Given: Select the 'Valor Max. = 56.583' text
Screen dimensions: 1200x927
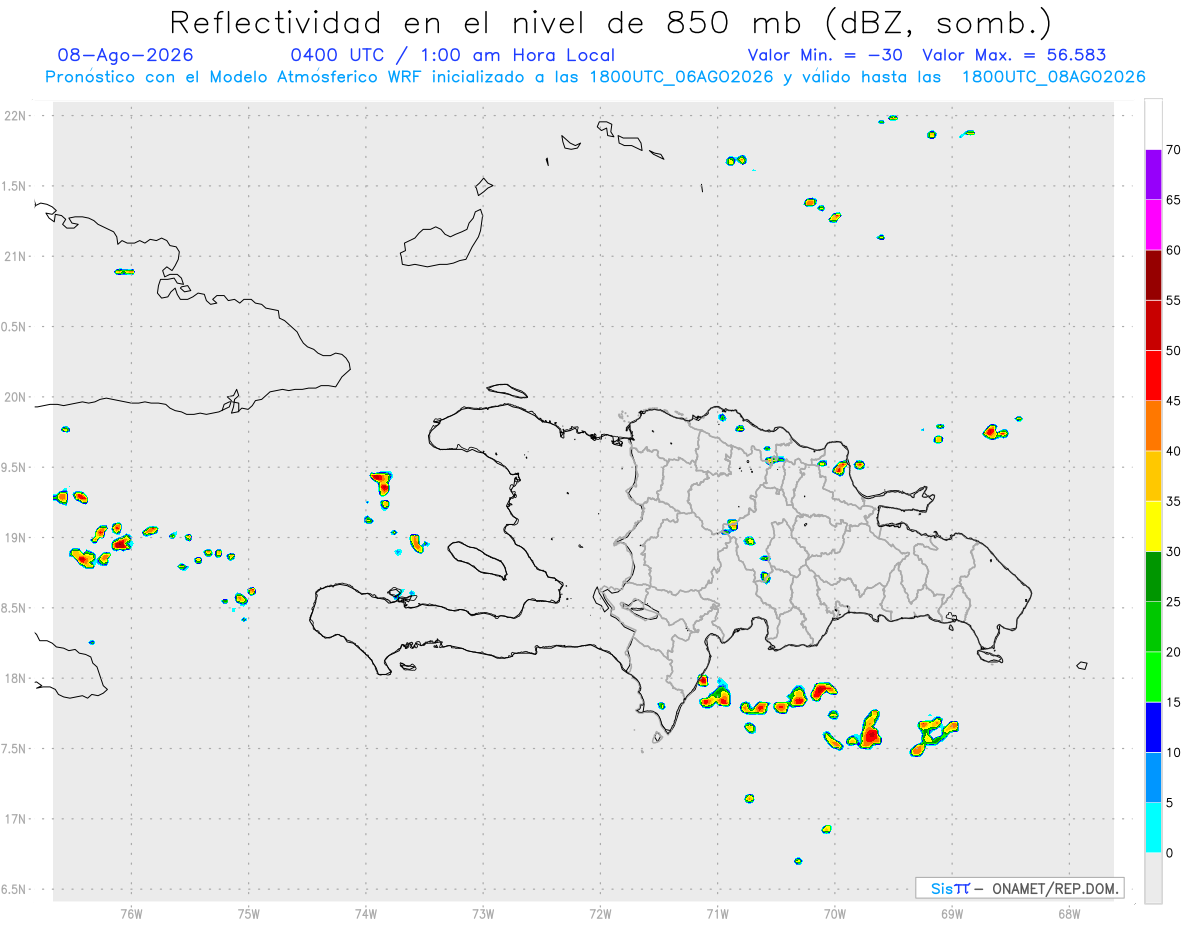Looking at the screenshot, I should (1014, 55).
